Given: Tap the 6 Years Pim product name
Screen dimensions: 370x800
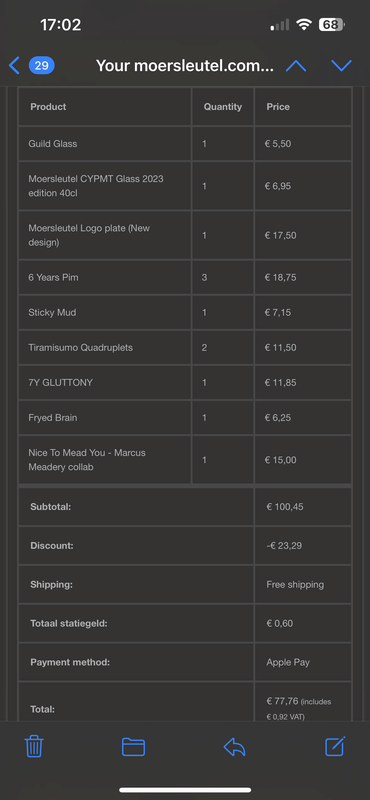Looking at the screenshot, I should point(54,278).
